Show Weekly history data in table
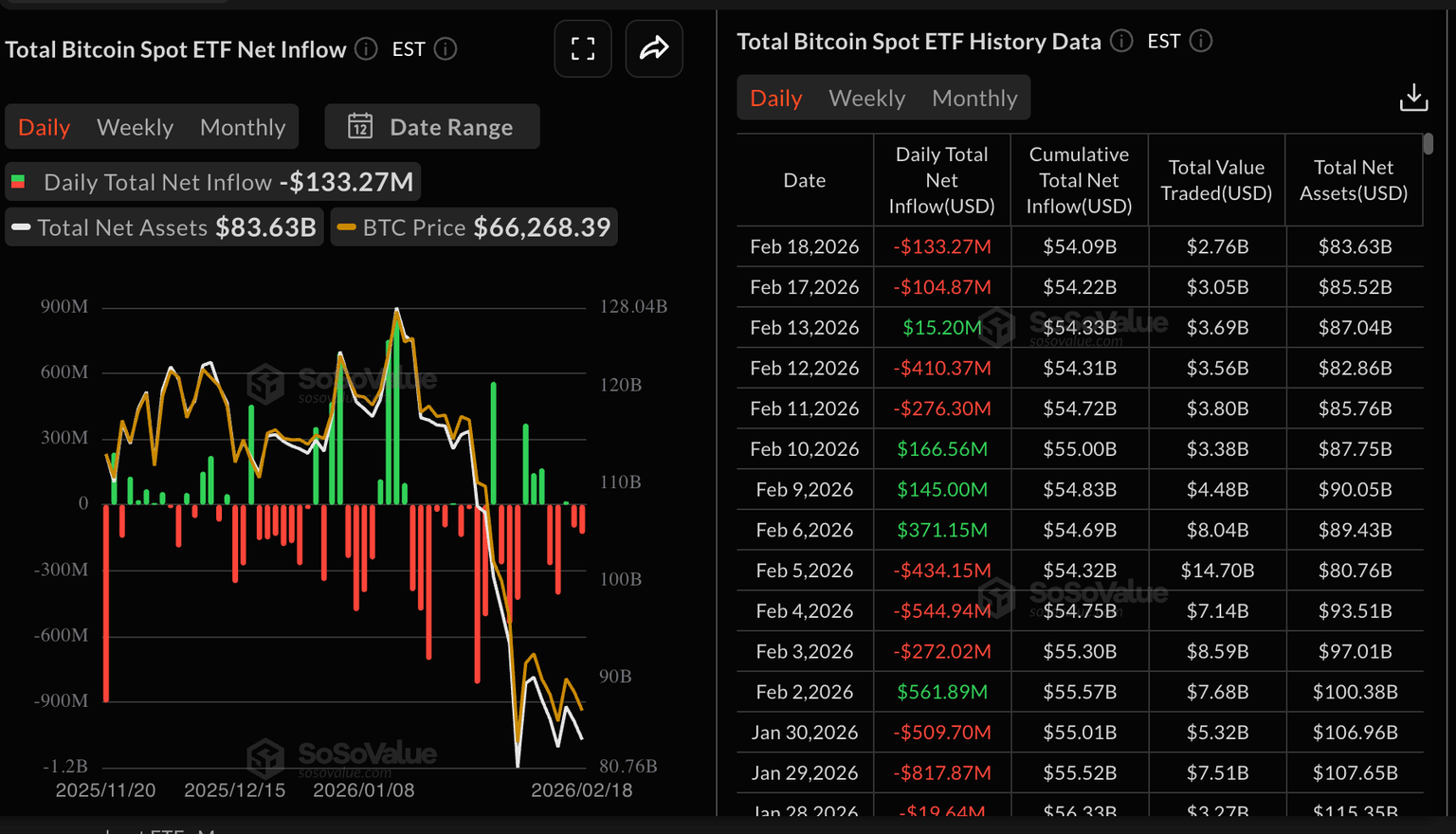1456x834 pixels. (x=866, y=99)
